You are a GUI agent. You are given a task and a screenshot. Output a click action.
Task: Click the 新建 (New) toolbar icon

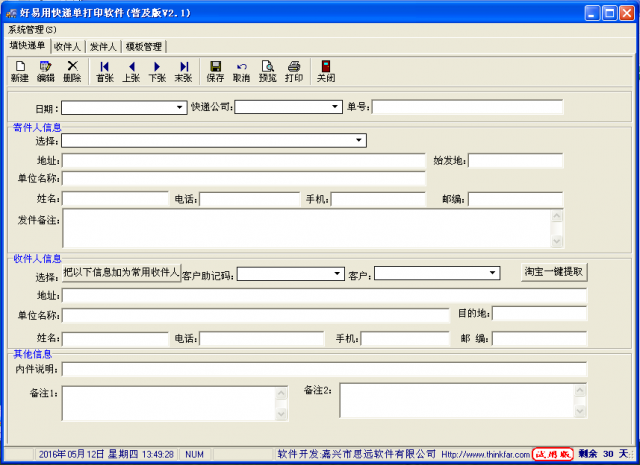pos(20,71)
